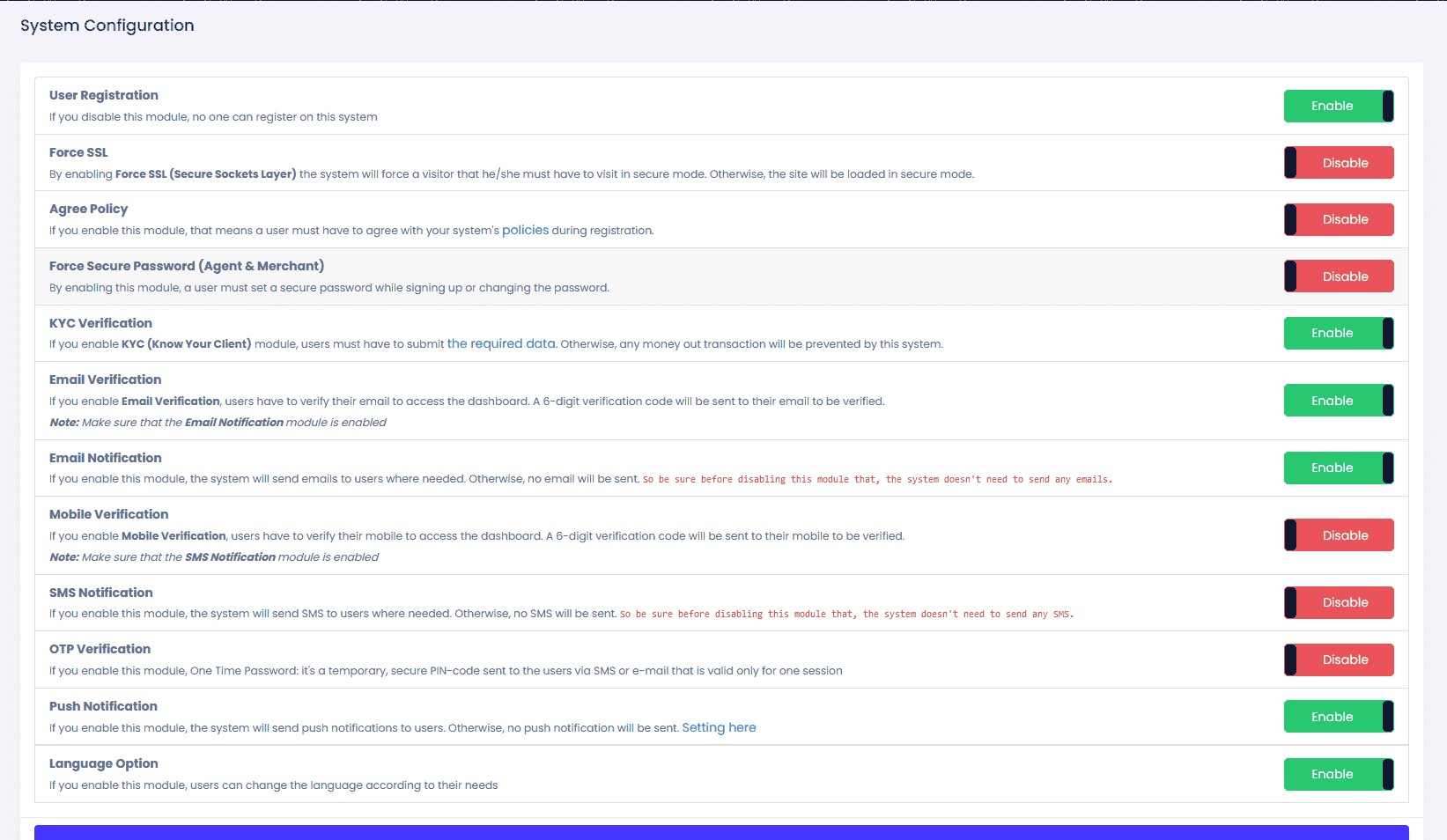Toggle the Mobile Verification switch
1447x840 pixels.
coord(1338,535)
